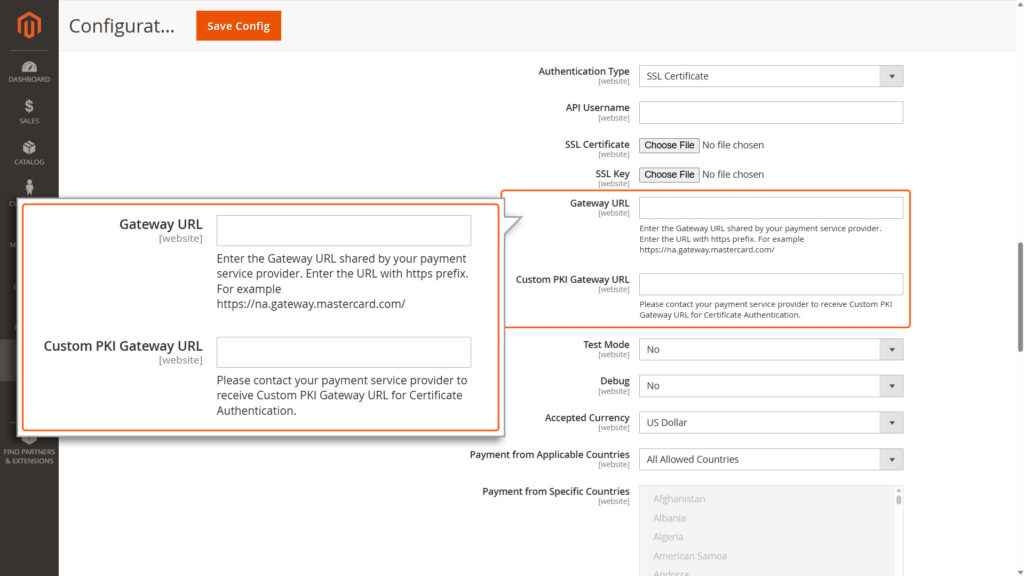This screenshot has width=1024, height=576.
Task: Open the Debug dropdown
Action: (770, 385)
